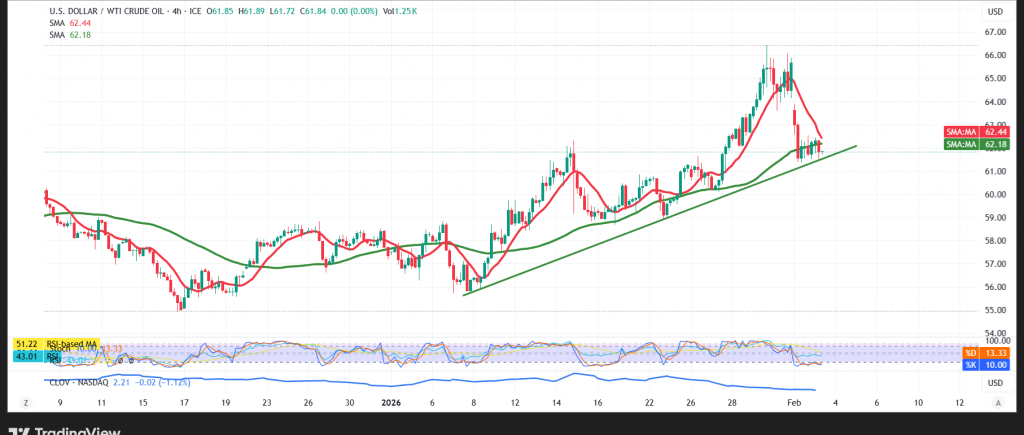Click the CLOV · NASDAQ indicator legend
This screenshot has width=1024, height=435.
(x=82, y=381)
